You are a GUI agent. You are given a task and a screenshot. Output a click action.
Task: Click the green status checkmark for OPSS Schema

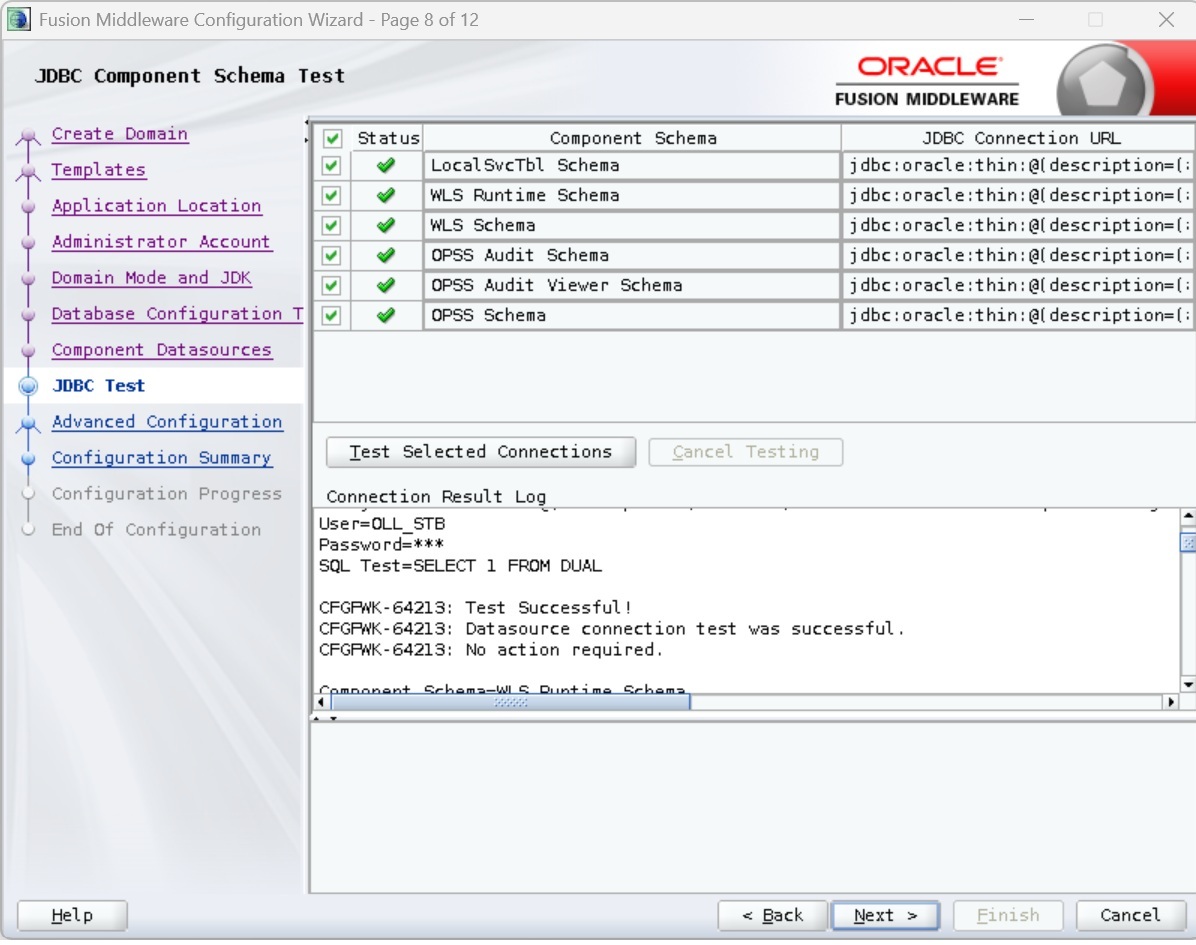click(386, 316)
